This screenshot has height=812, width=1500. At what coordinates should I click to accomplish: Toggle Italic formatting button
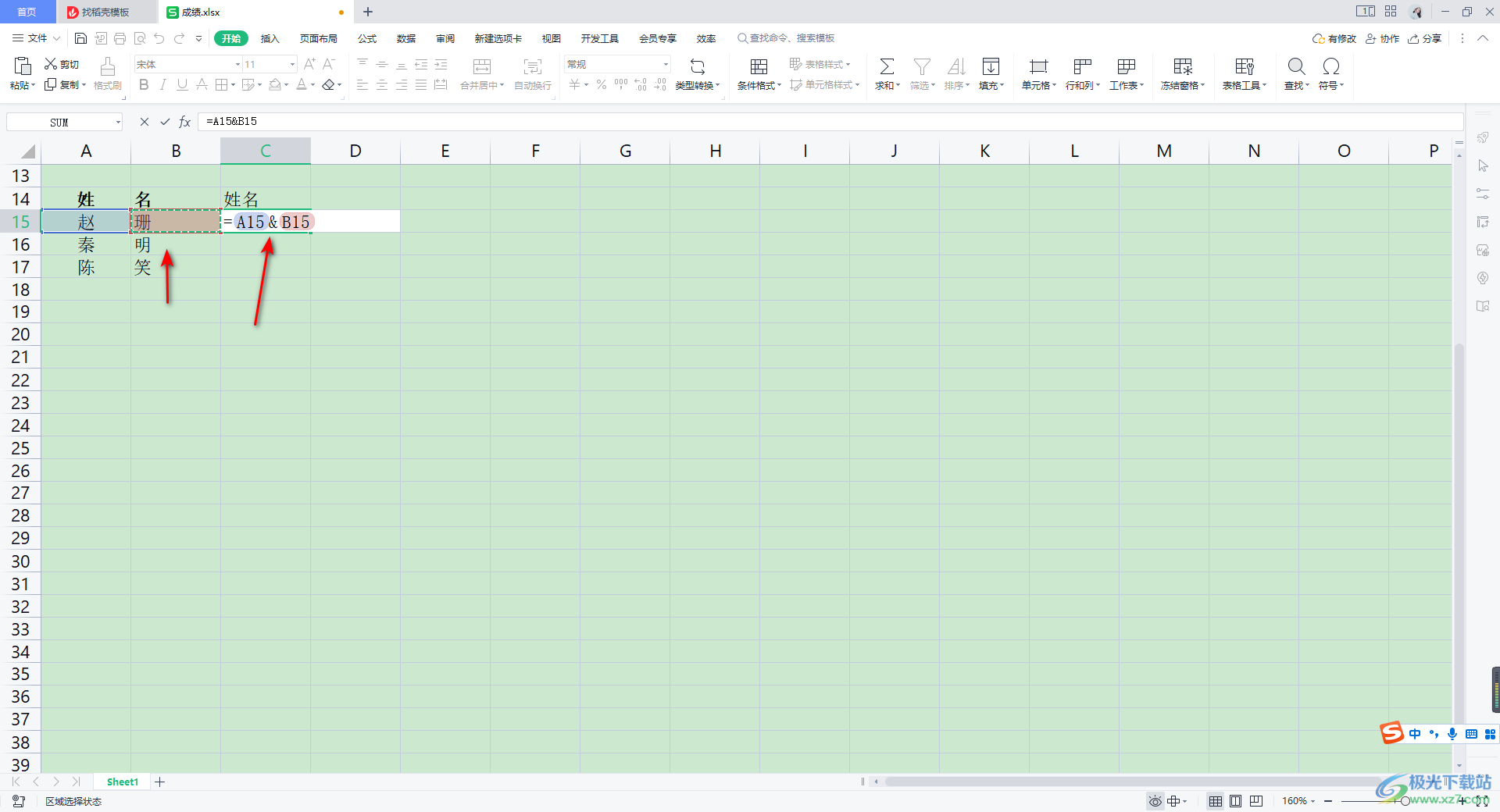(x=162, y=84)
